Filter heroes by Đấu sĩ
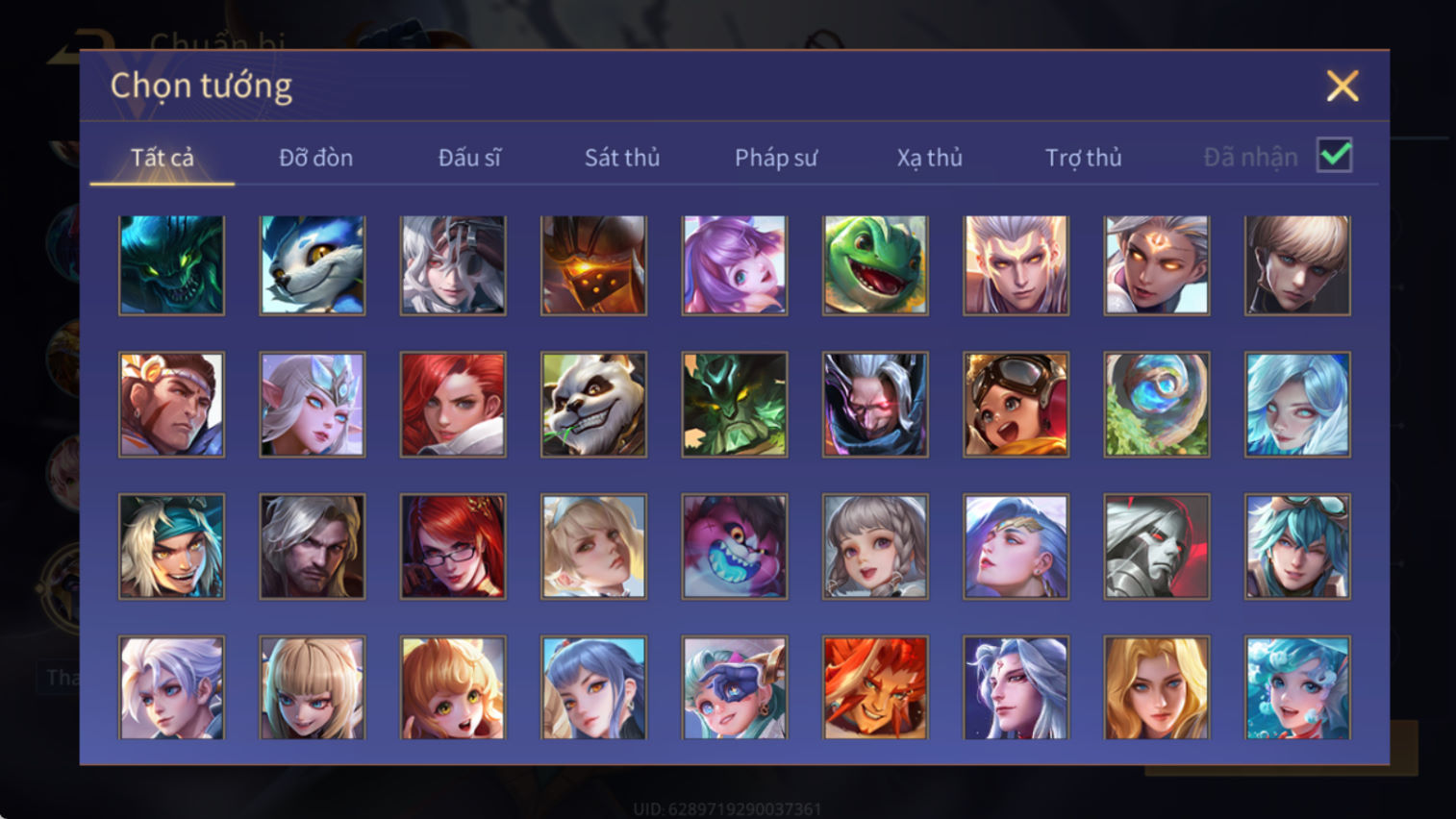This screenshot has height=819, width=1456. (x=469, y=158)
